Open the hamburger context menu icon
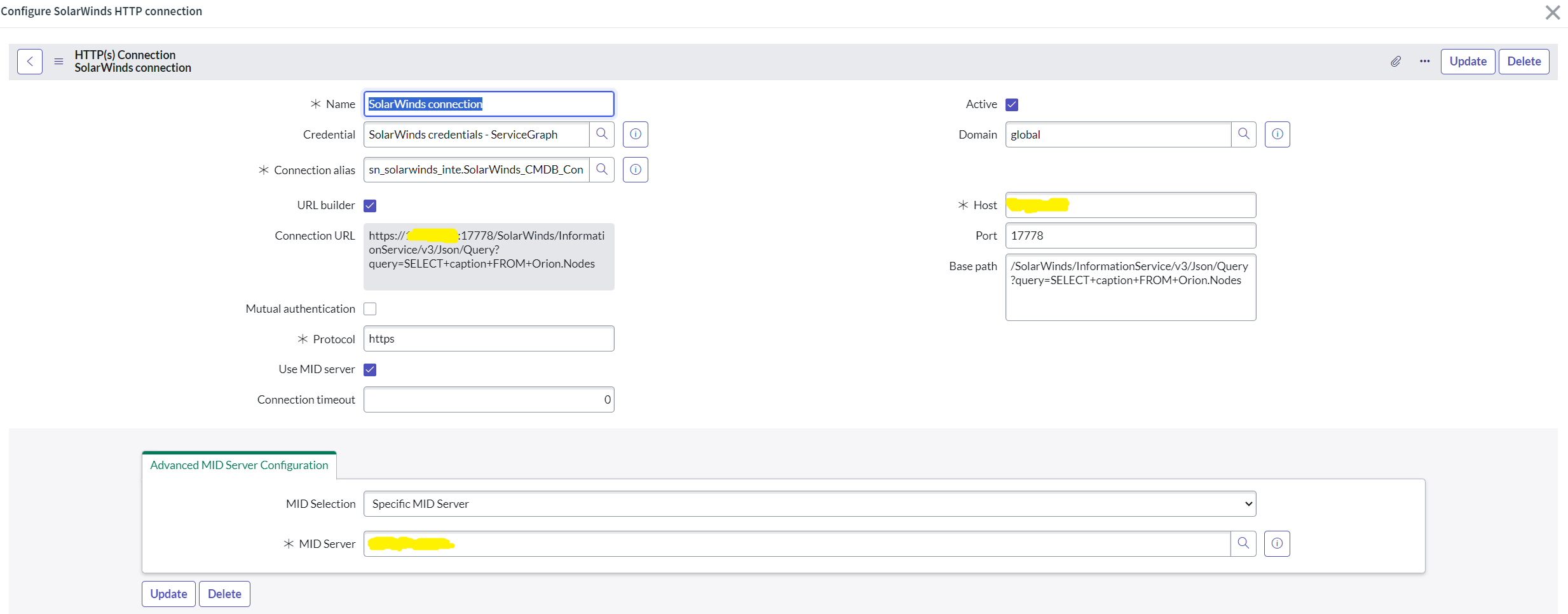 [58, 62]
